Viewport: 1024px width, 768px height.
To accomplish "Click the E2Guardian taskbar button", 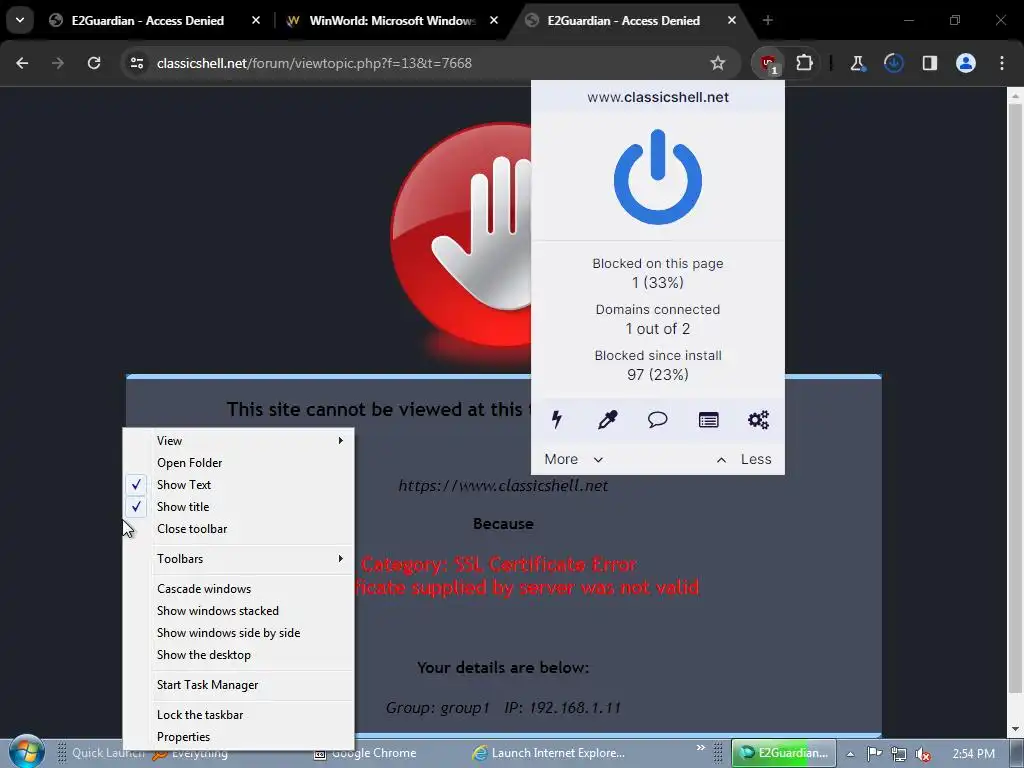I will point(784,753).
